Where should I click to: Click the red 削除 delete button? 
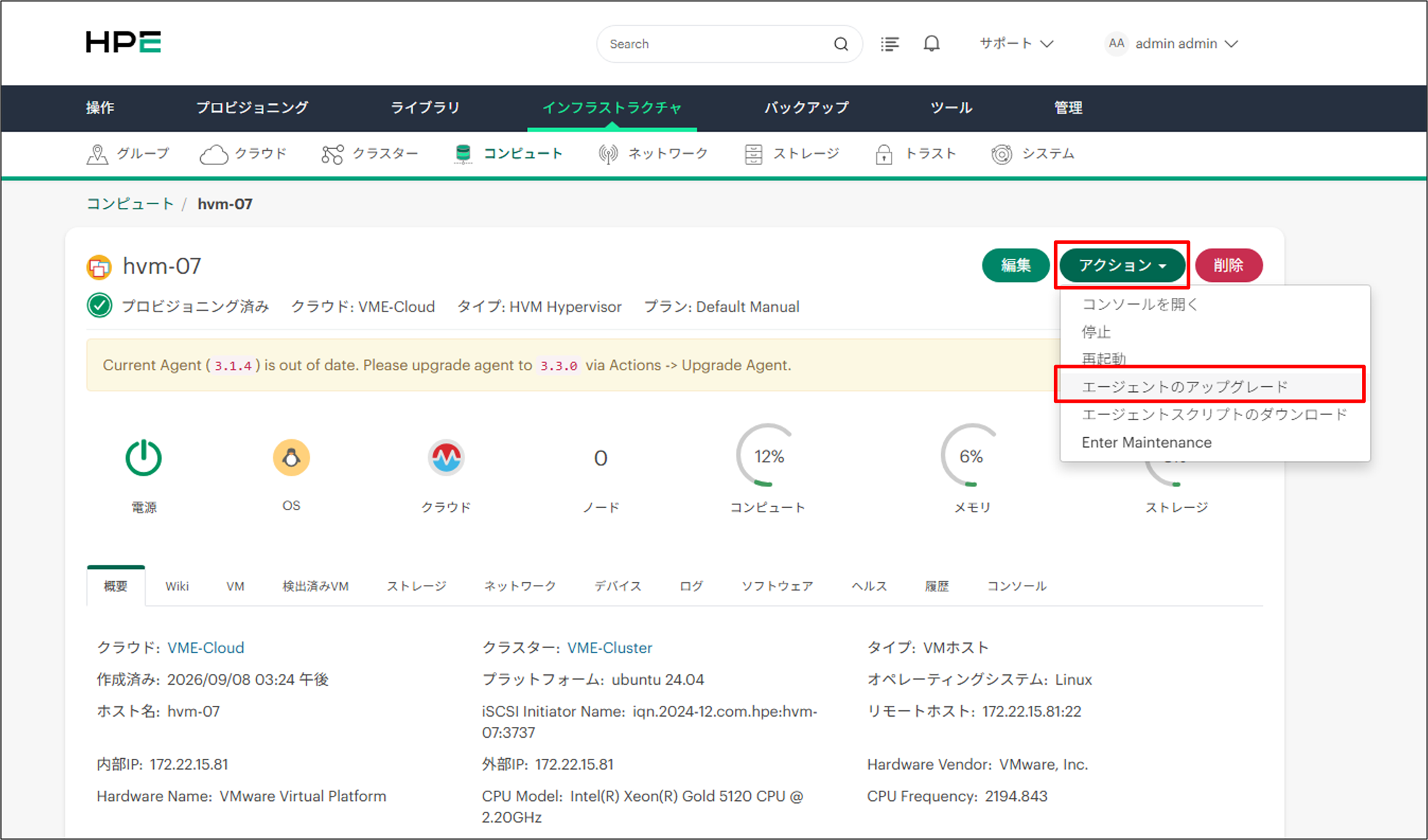(1228, 265)
